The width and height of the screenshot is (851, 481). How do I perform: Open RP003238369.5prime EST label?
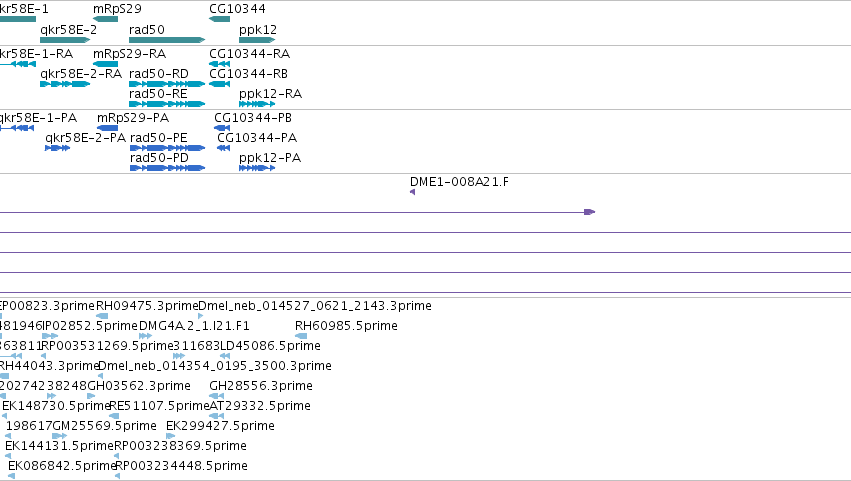[180, 446]
